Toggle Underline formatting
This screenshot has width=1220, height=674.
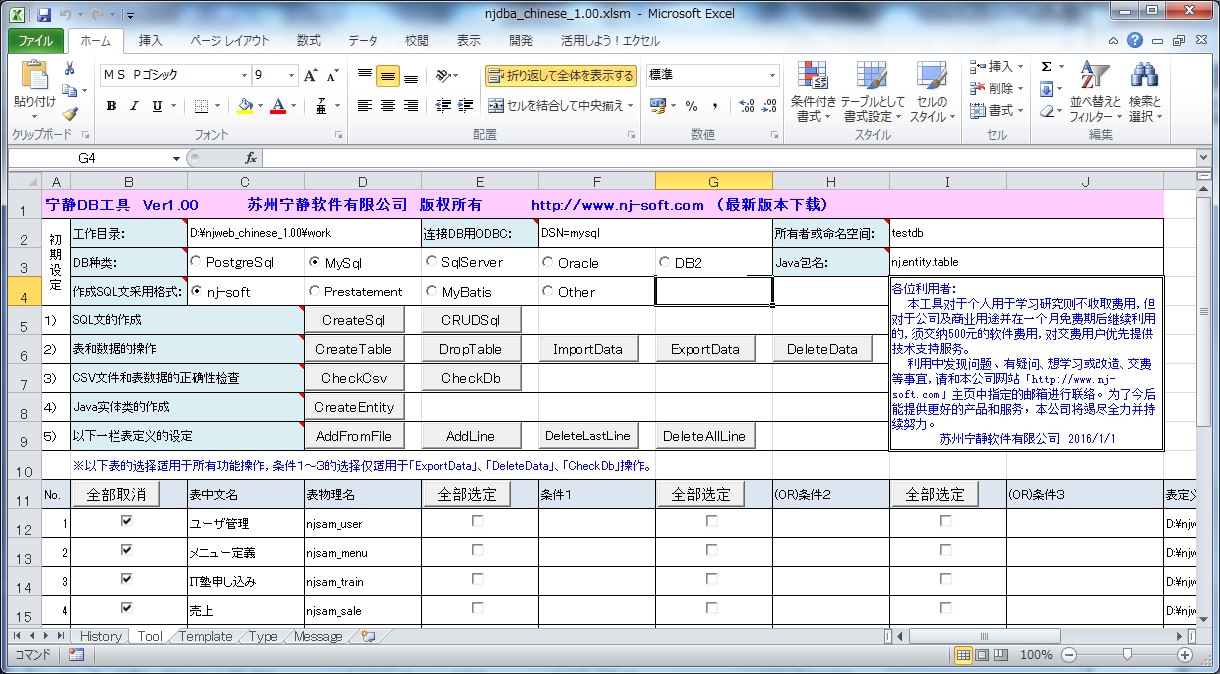click(157, 106)
